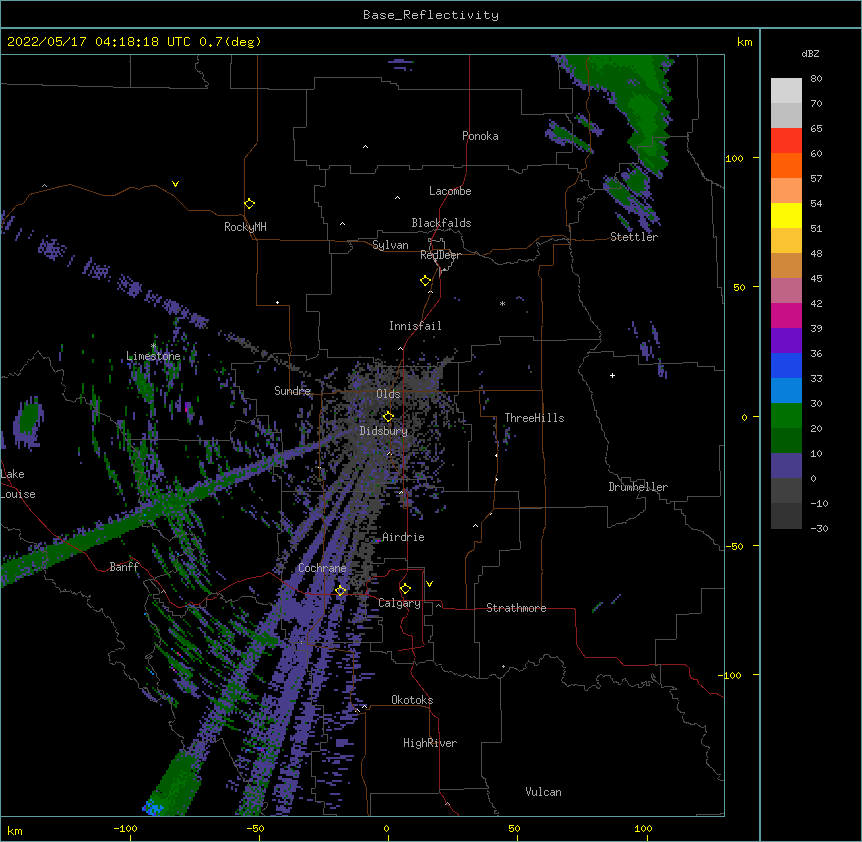
Task: Click the Base_Reflectivity title
Action: (x=431, y=15)
